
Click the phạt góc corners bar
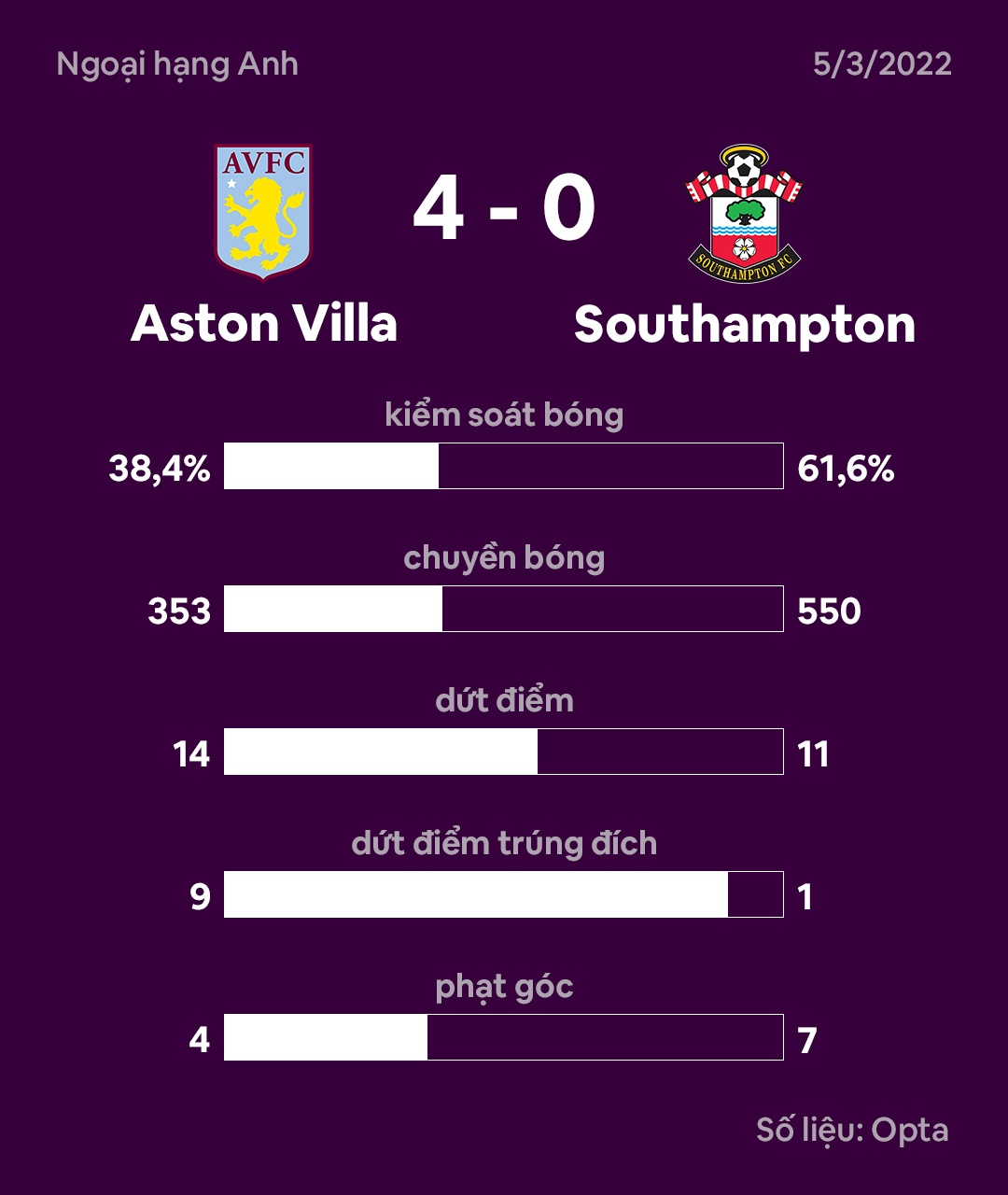(503, 1037)
